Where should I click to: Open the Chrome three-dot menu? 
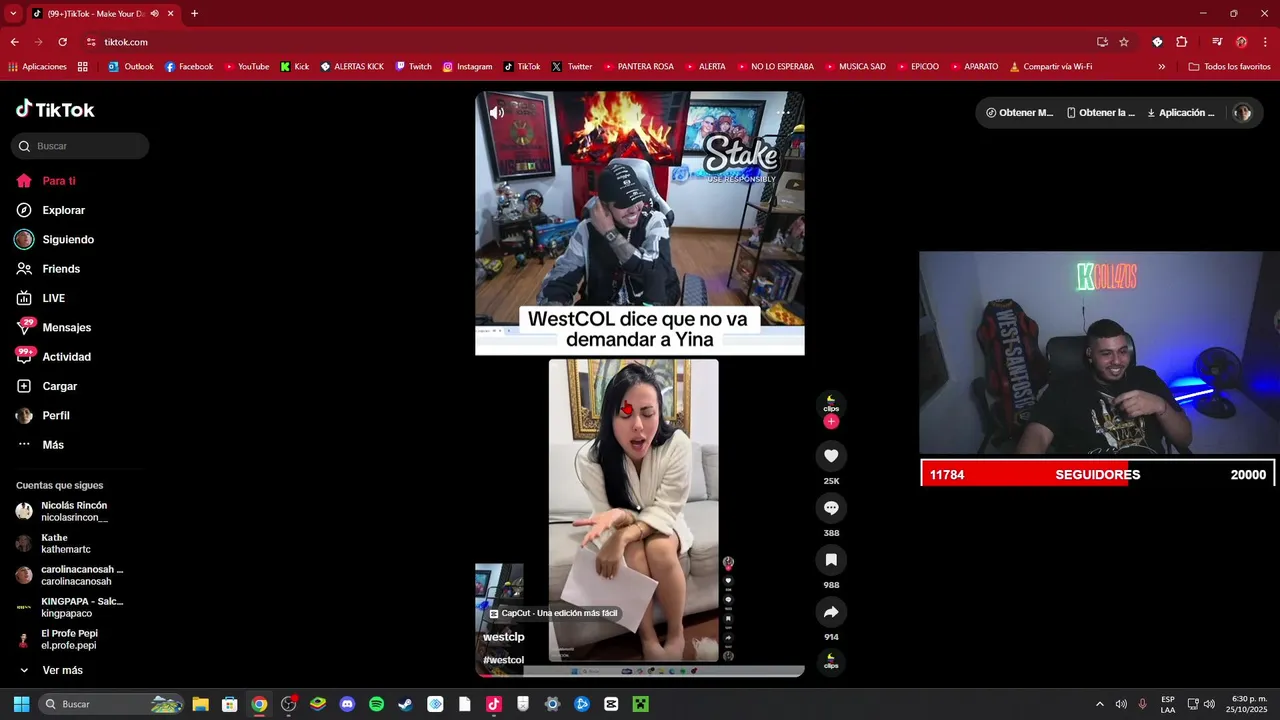(x=1265, y=42)
